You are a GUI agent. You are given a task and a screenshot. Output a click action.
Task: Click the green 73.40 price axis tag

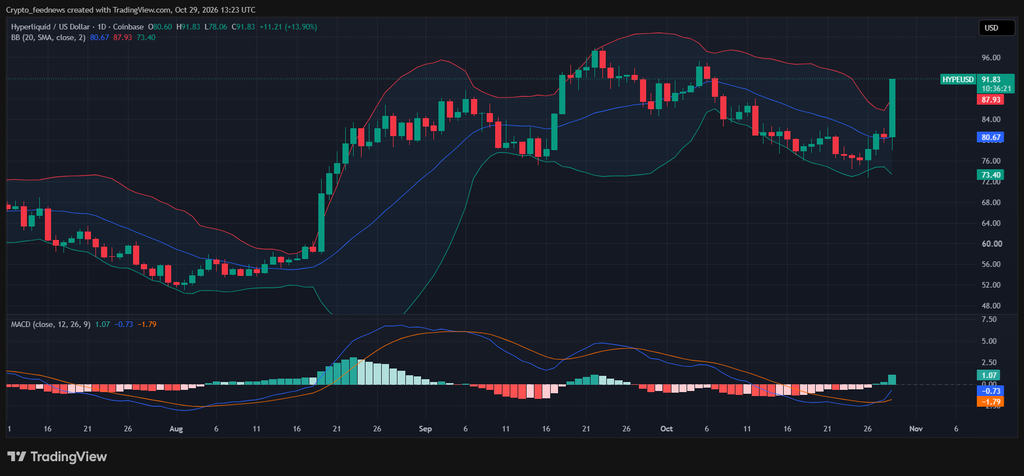coord(991,174)
